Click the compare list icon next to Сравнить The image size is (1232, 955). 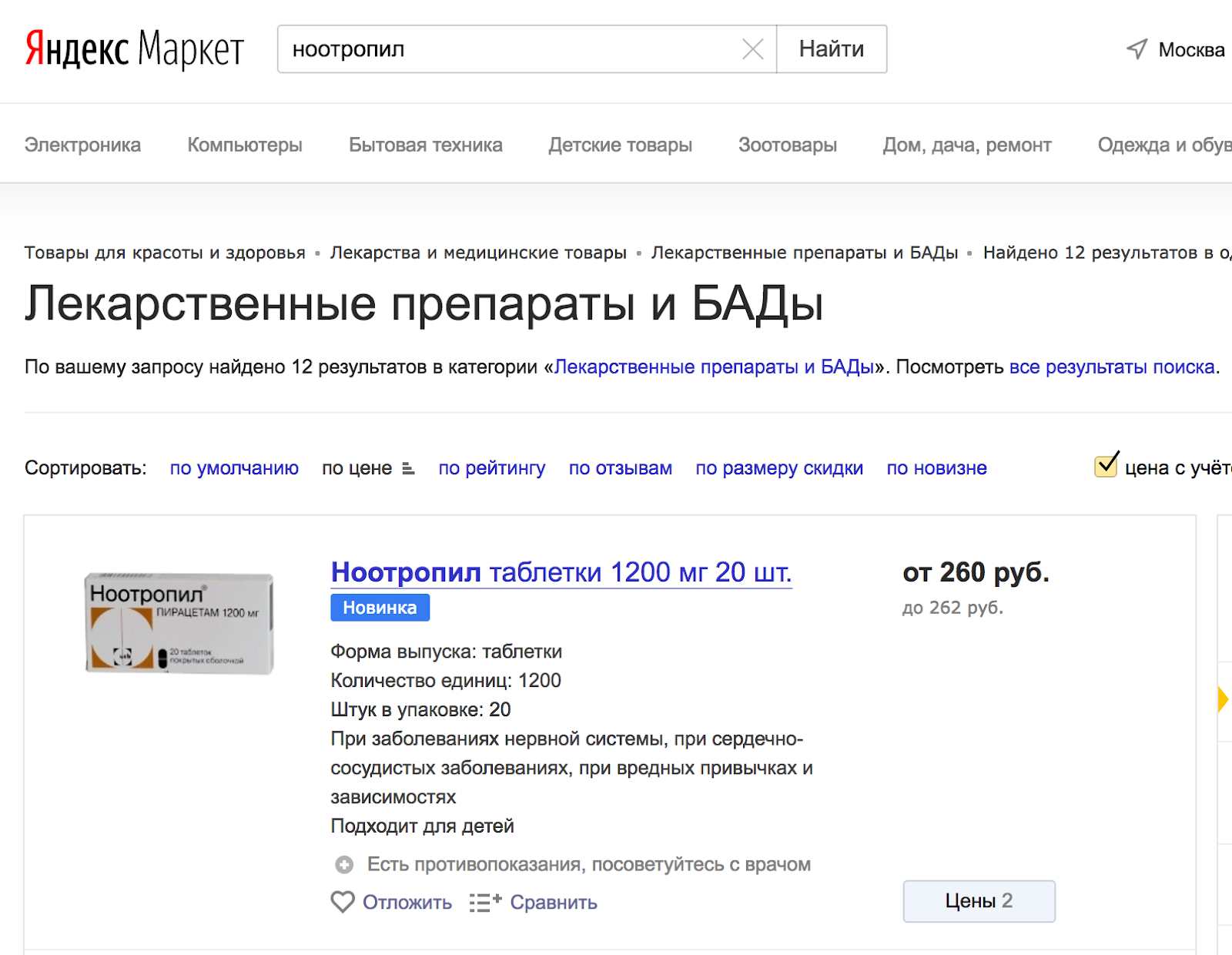(485, 902)
